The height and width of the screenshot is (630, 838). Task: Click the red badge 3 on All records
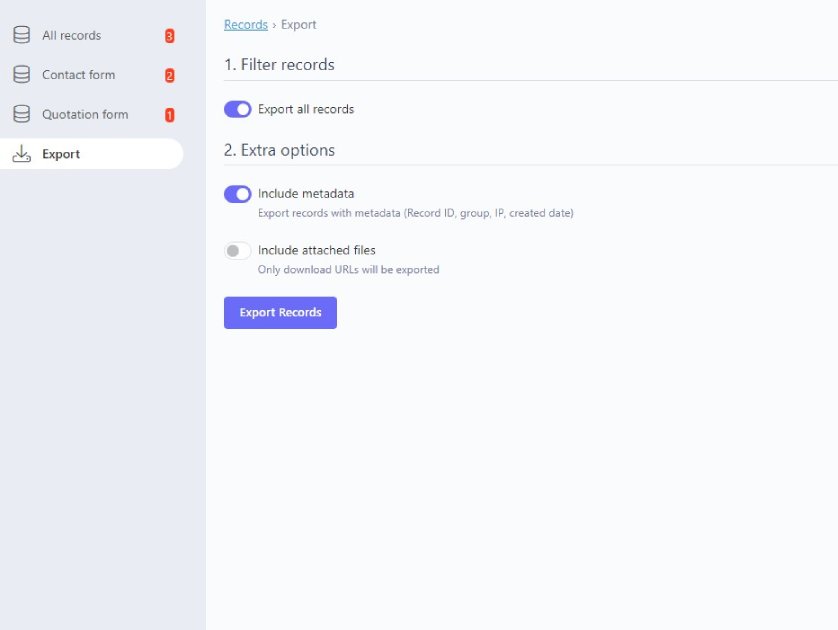point(169,36)
